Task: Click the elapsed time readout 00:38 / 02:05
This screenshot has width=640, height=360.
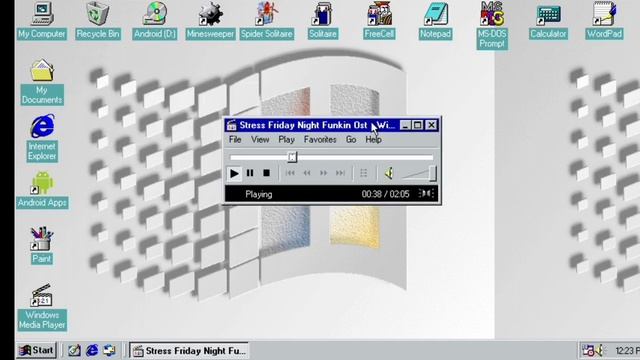Action: 385,194
